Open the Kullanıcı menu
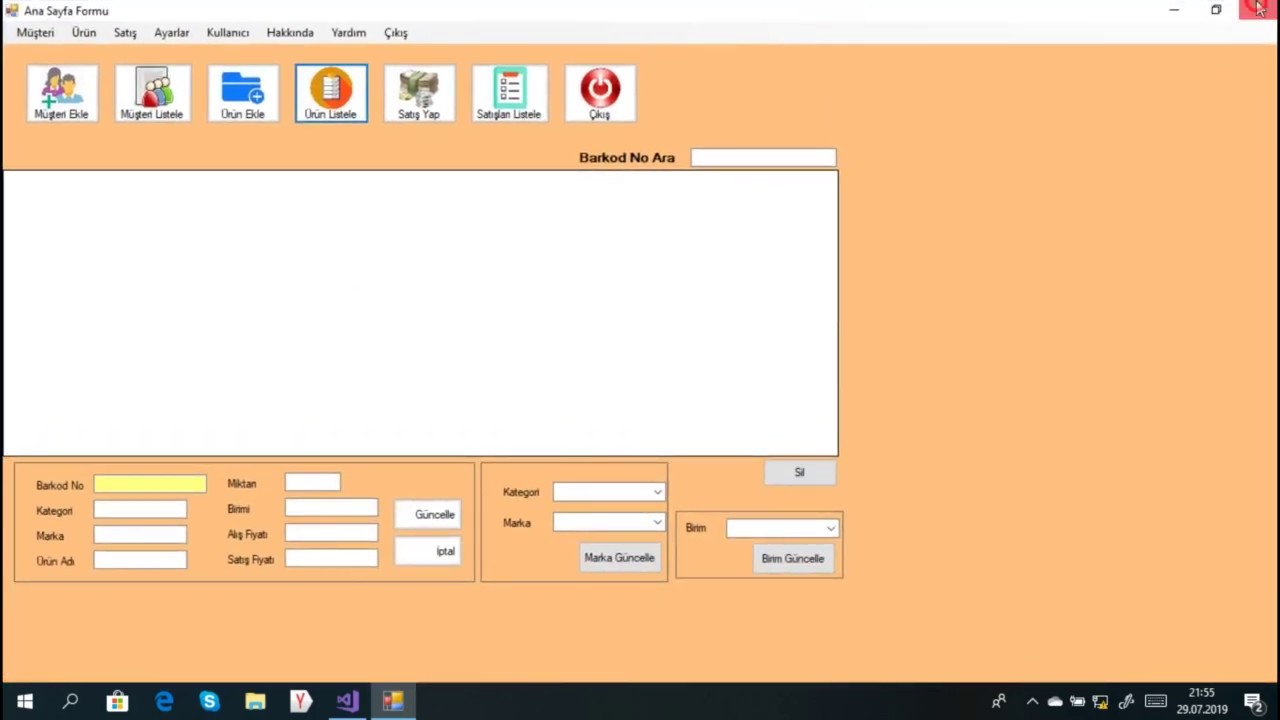1280x720 pixels. [228, 32]
